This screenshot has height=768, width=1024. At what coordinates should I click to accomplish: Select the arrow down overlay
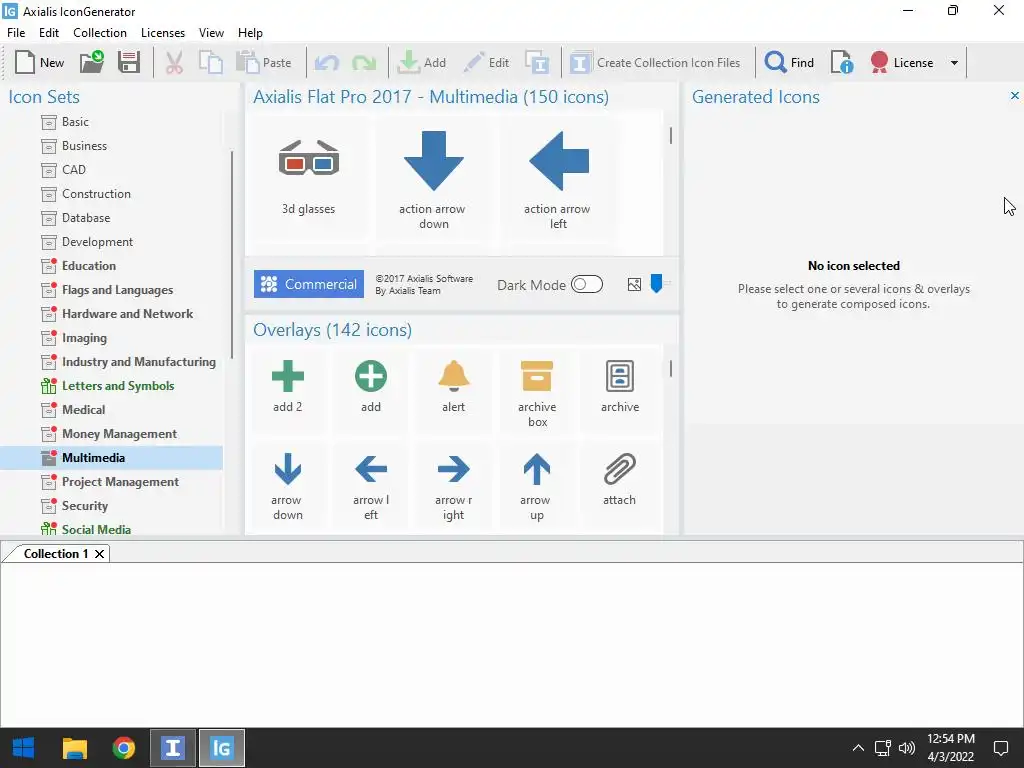tap(287, 487)
